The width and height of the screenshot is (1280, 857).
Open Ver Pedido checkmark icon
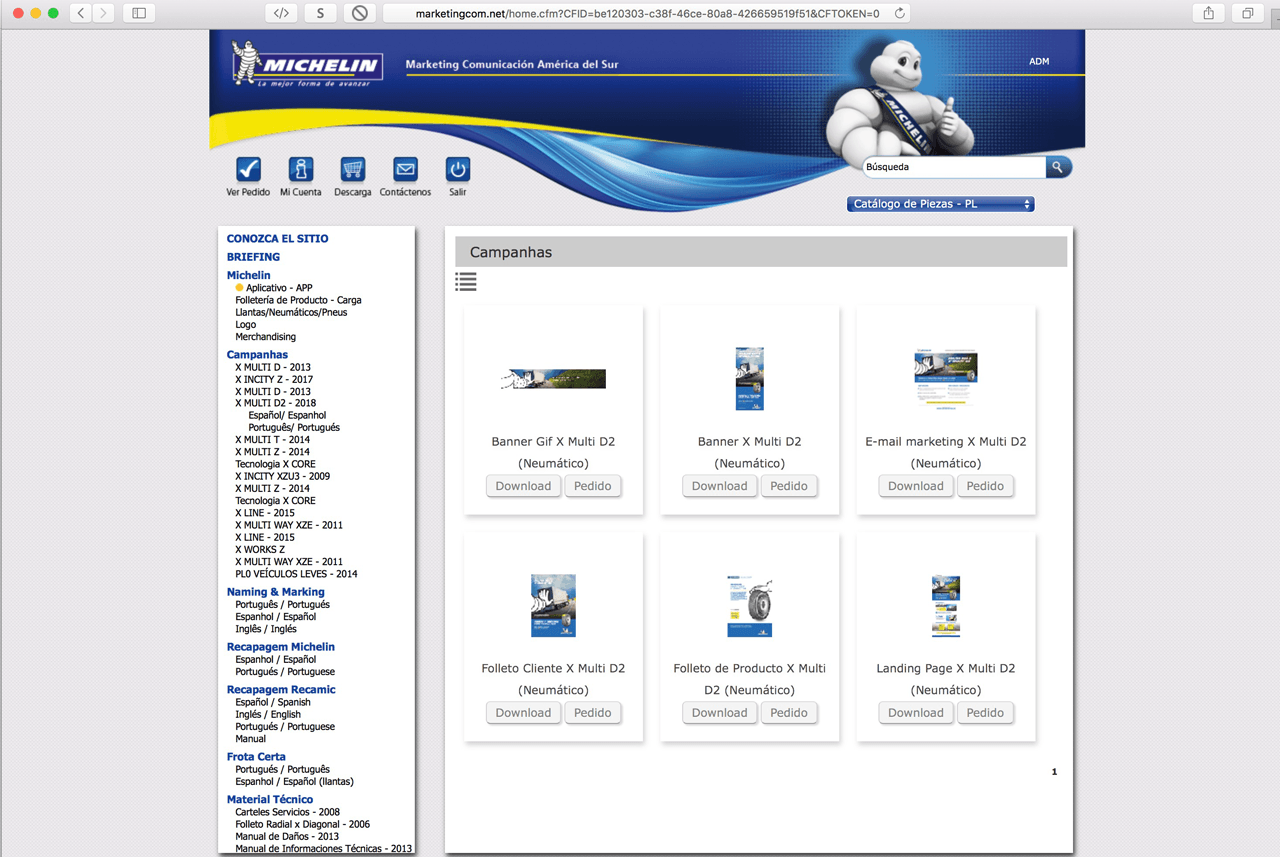tap(248, 169)
